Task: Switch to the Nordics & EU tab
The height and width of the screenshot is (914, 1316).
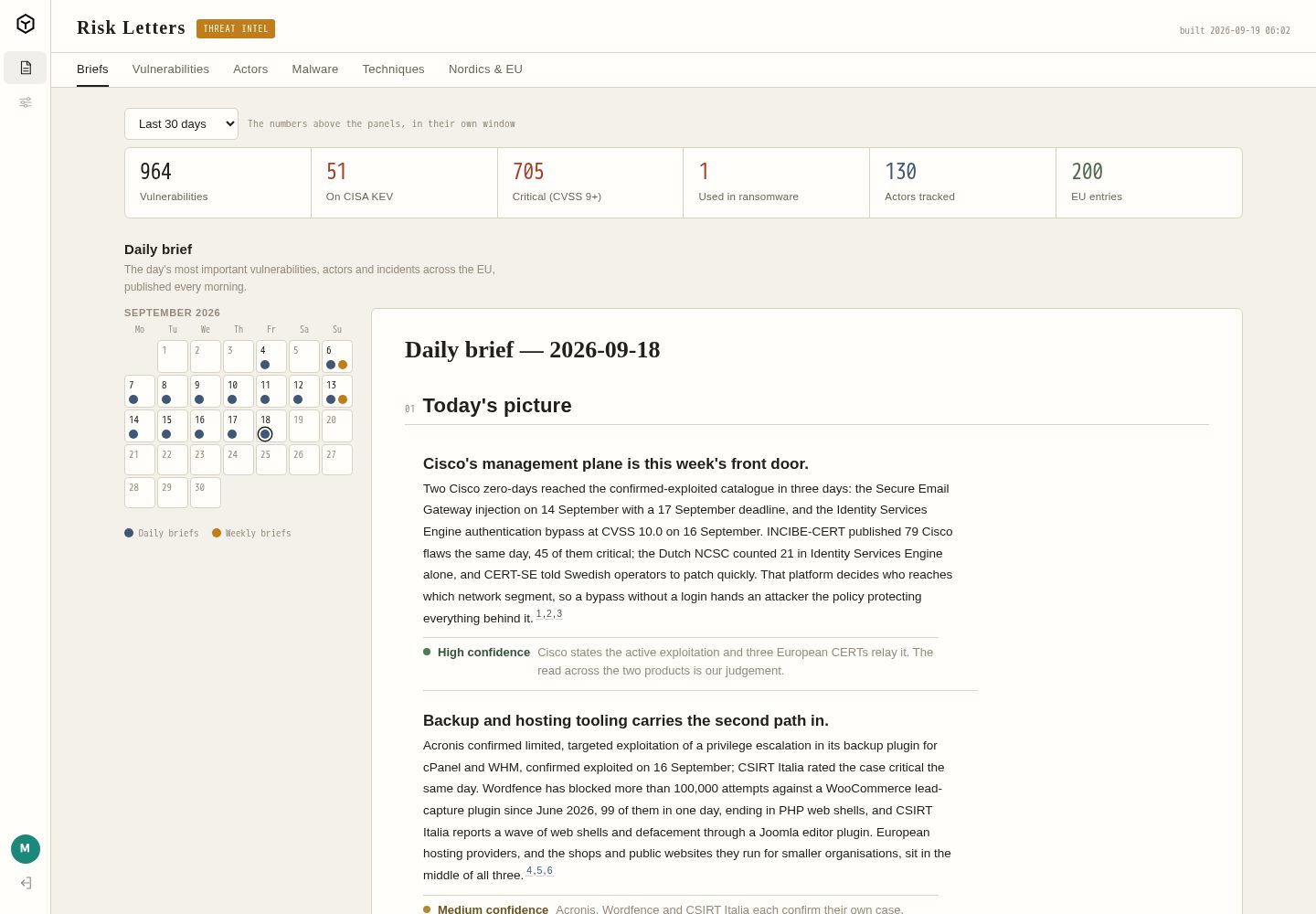Action: (x=485, y=69)
